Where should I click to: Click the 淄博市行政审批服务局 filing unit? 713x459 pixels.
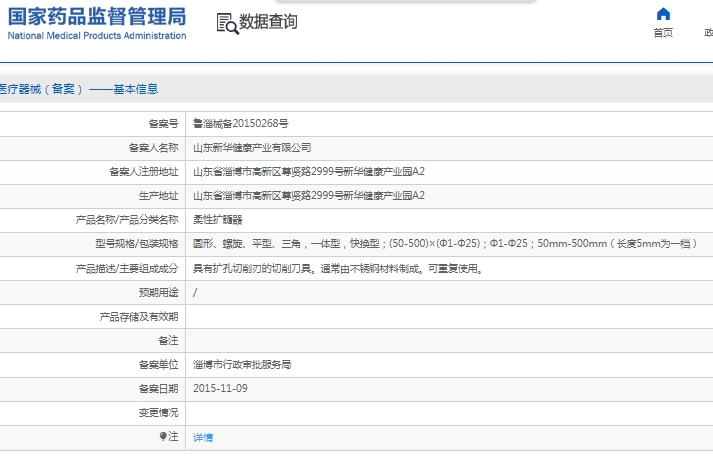[242, 364]
